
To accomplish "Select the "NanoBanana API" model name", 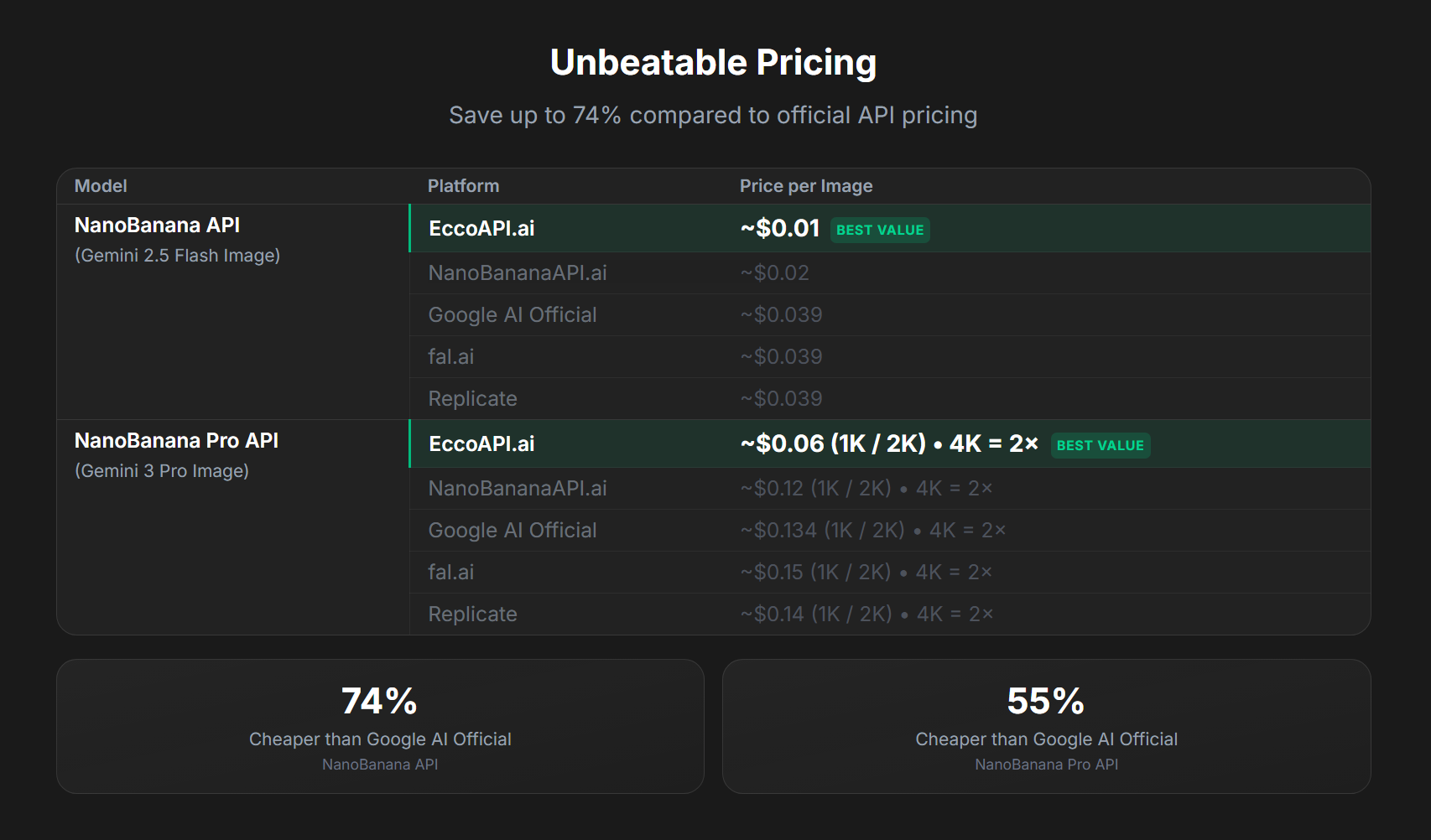I will [157, 226].
